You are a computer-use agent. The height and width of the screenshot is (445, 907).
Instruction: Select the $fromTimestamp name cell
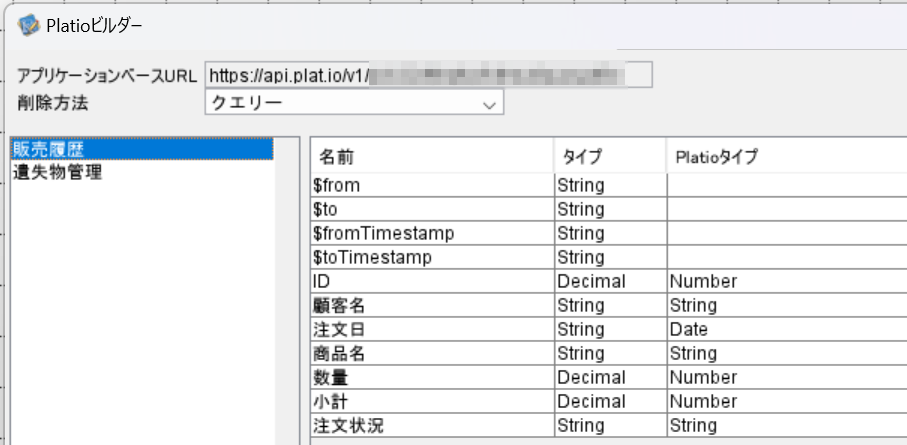pos(432,233)
